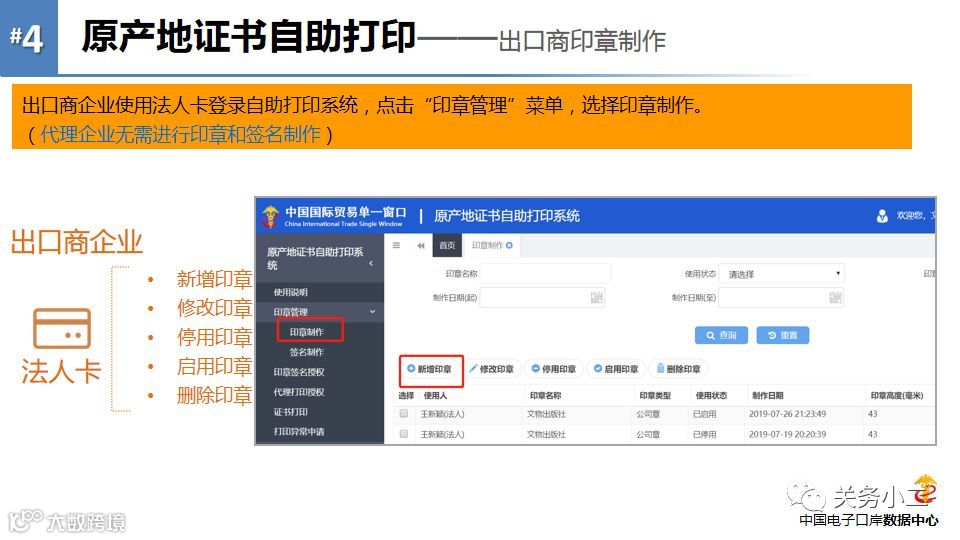Click the date 2019-07-19 20:20:39
Image resolution: width=960 pixels, height=540 pixels.
[787, 434]
